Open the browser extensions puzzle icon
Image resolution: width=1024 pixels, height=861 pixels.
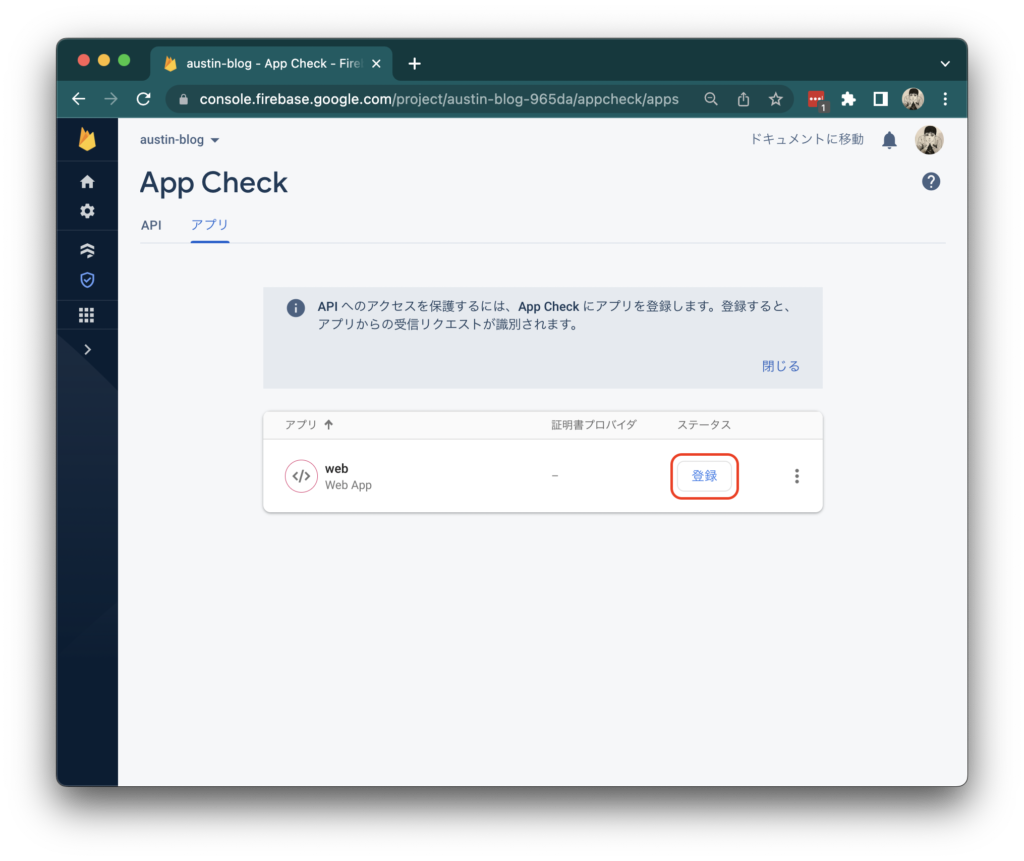849,99
